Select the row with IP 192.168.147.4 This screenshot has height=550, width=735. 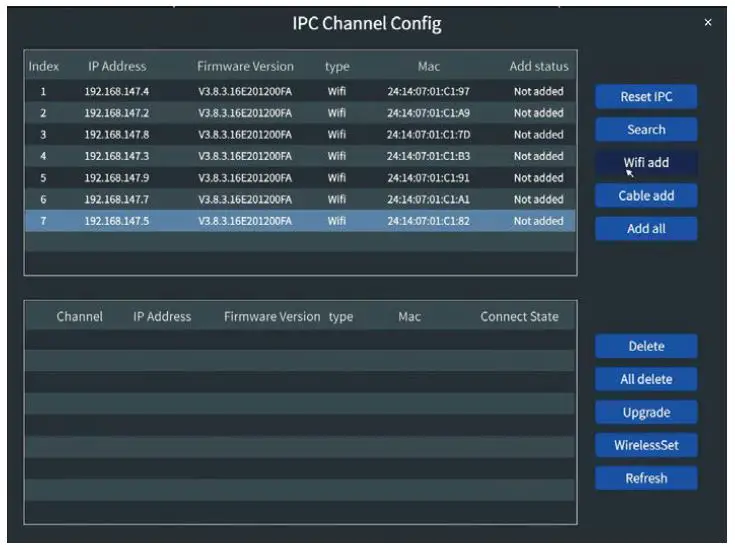tap(300, 91)
